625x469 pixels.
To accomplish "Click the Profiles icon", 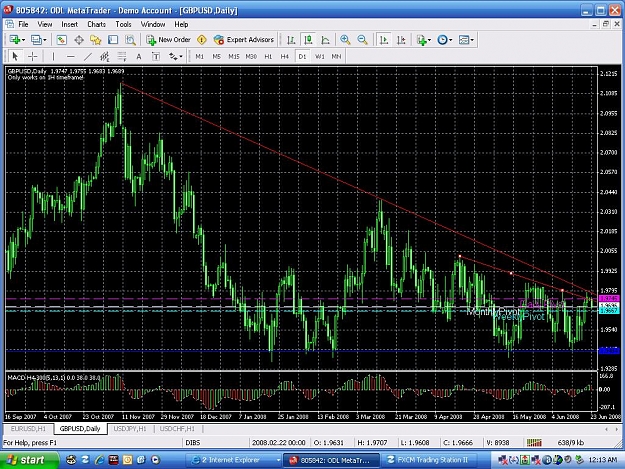I will [x=36, y=40].
